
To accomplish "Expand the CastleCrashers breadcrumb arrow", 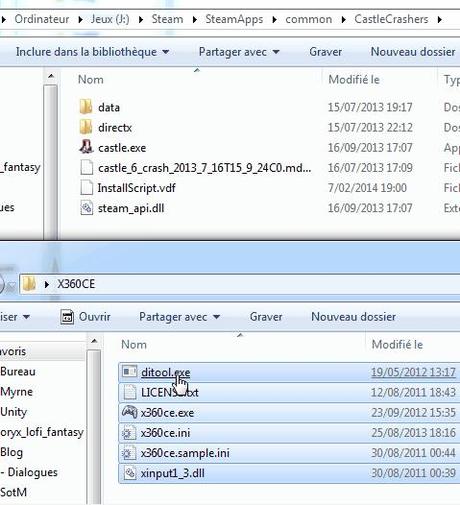I will 440,20.
